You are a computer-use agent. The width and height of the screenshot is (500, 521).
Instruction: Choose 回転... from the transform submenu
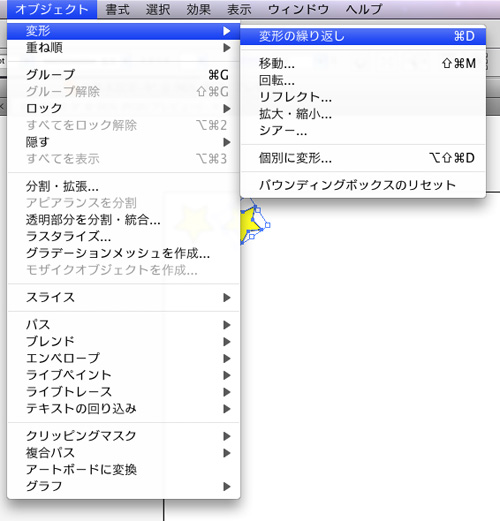363,80
